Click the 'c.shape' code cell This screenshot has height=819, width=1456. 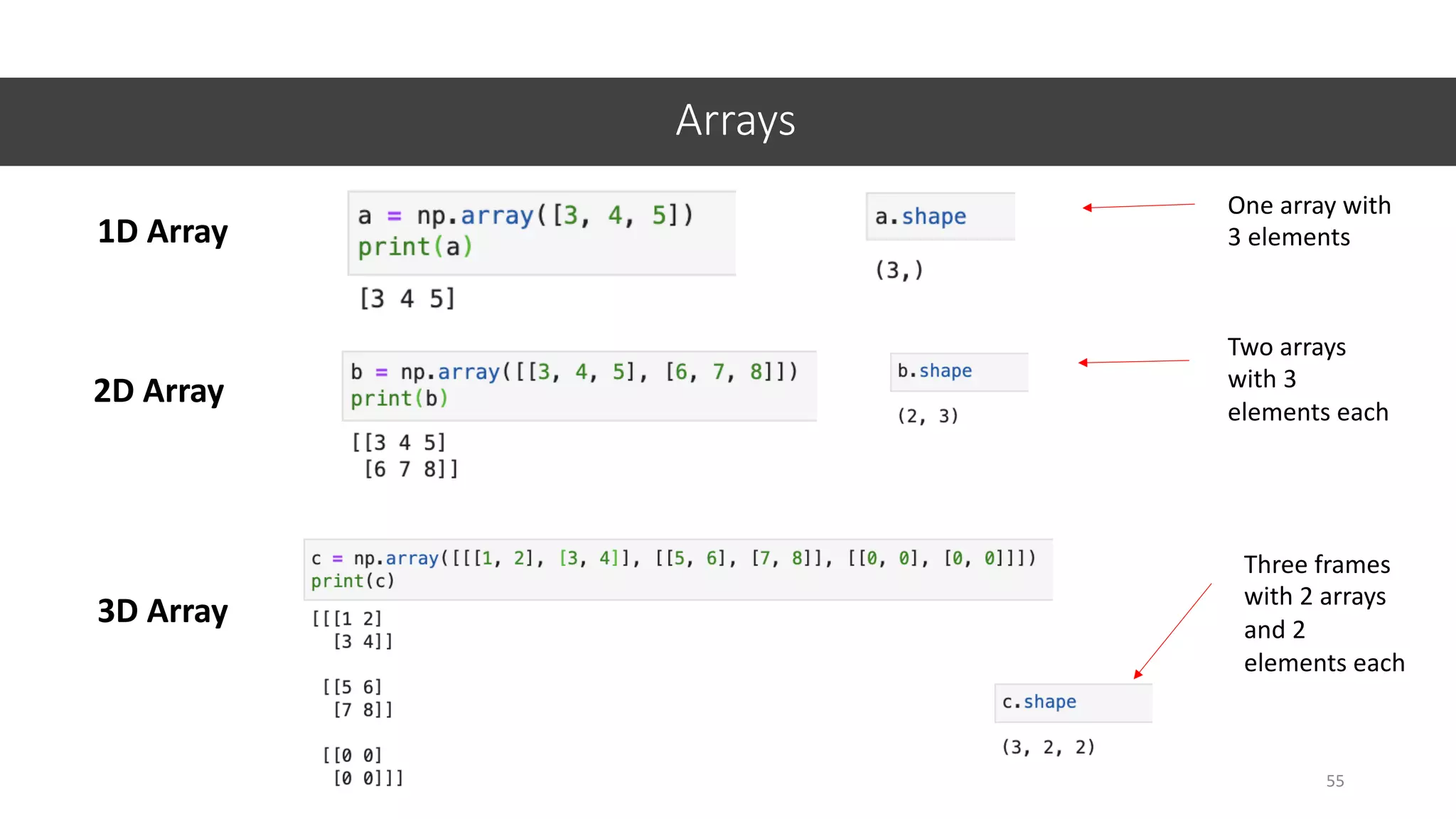(x=1073, y=702)
